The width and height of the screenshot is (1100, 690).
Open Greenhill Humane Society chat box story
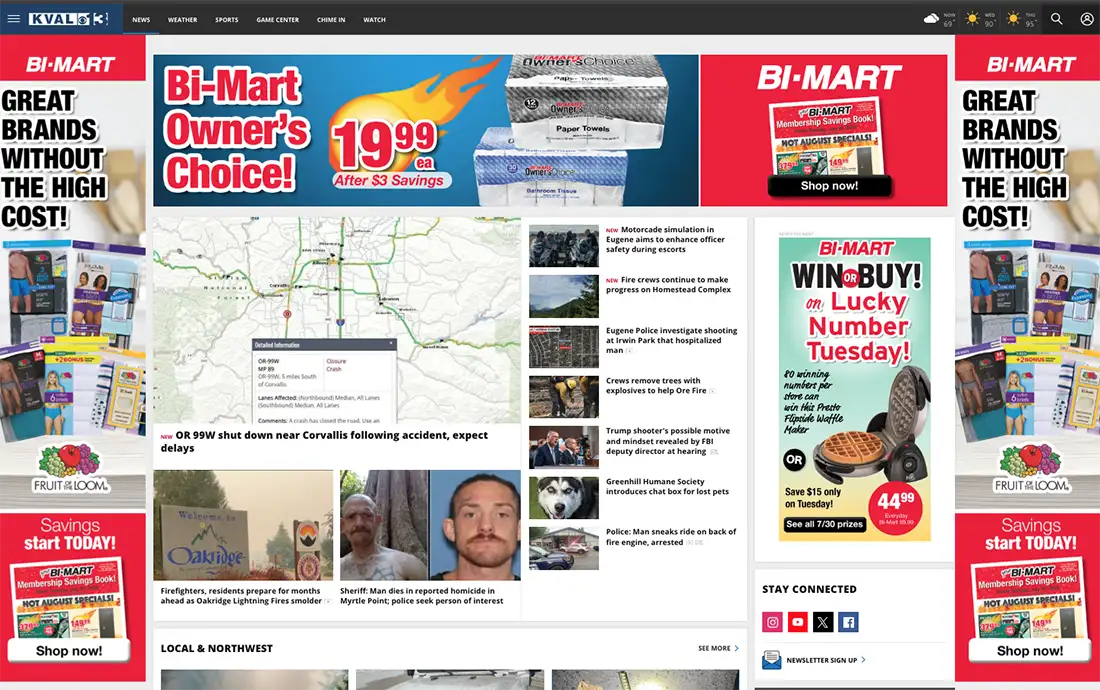(667, 487)
